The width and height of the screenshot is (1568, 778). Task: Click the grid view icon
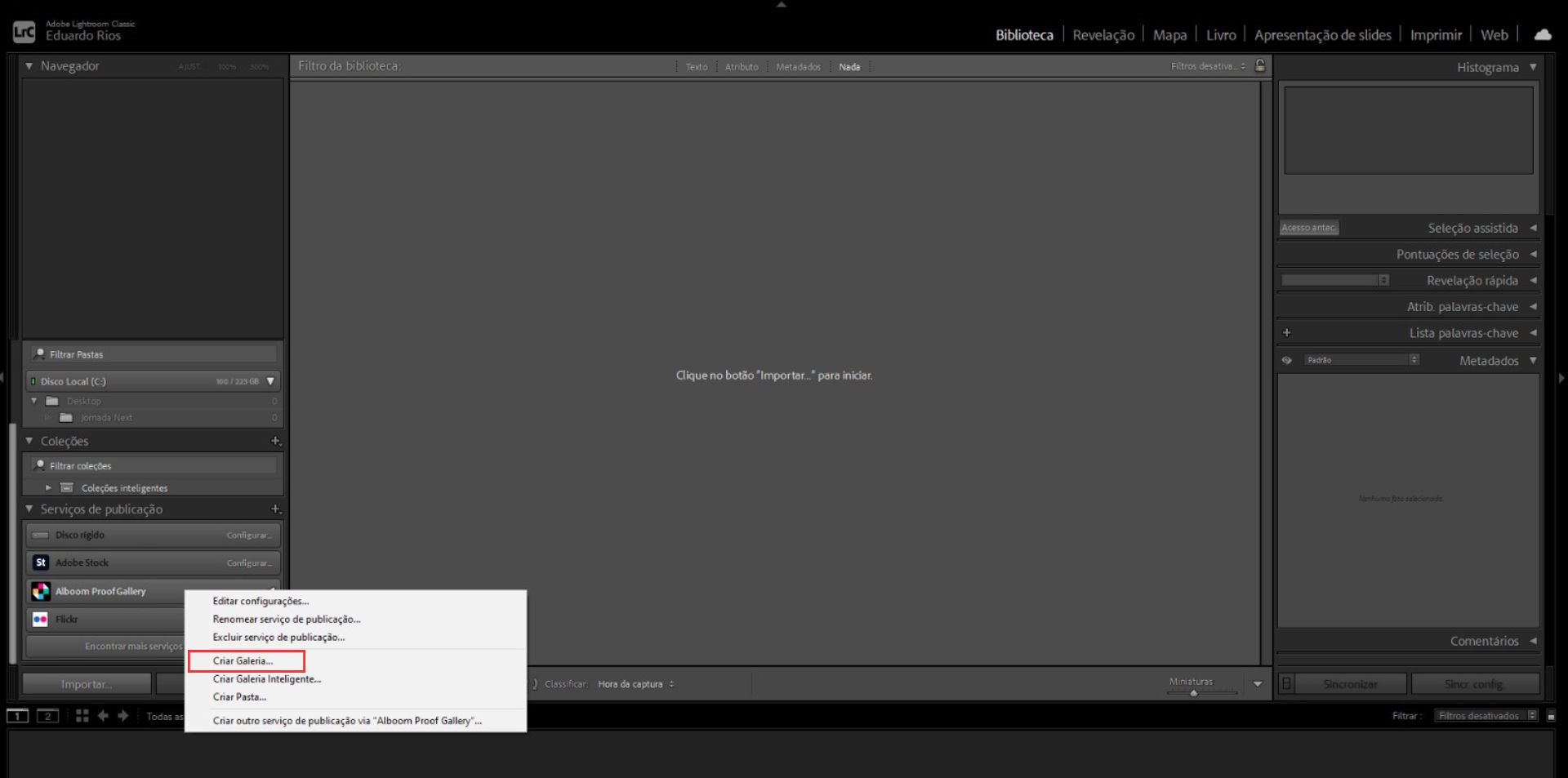82,716
